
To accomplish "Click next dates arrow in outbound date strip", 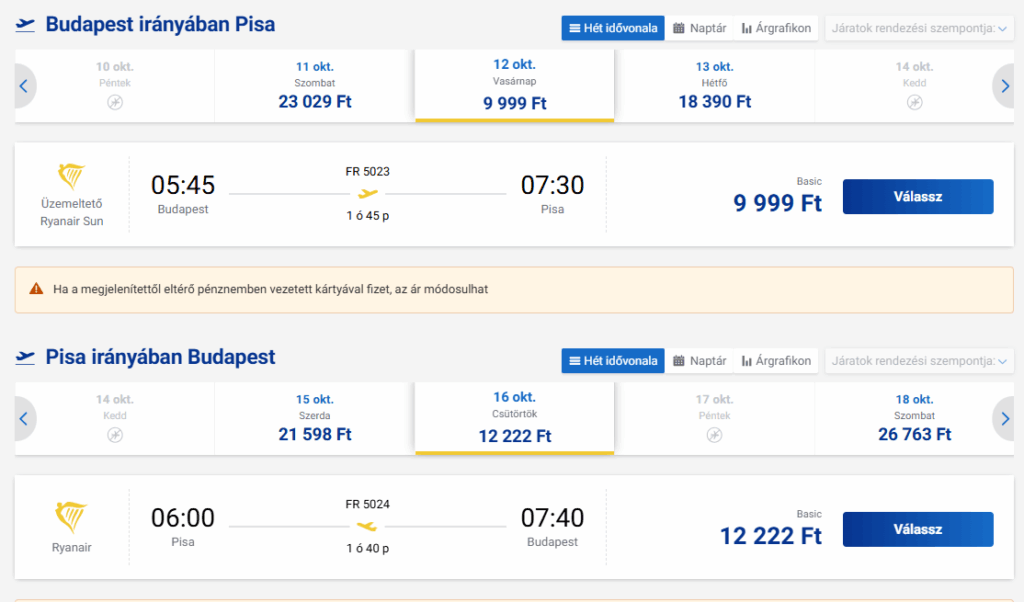I will (1004, 86).
